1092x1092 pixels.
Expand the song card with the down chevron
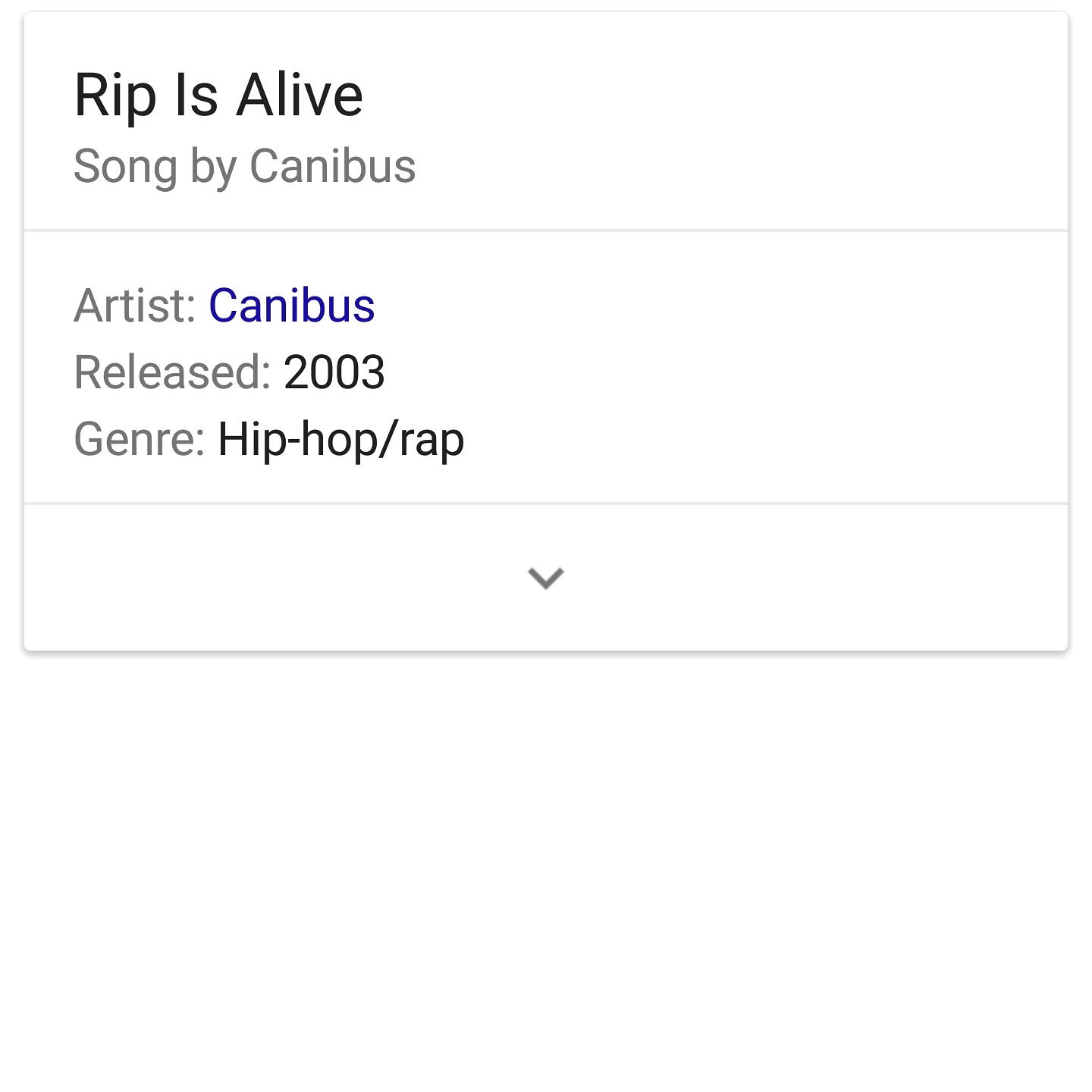click(546, 578)
